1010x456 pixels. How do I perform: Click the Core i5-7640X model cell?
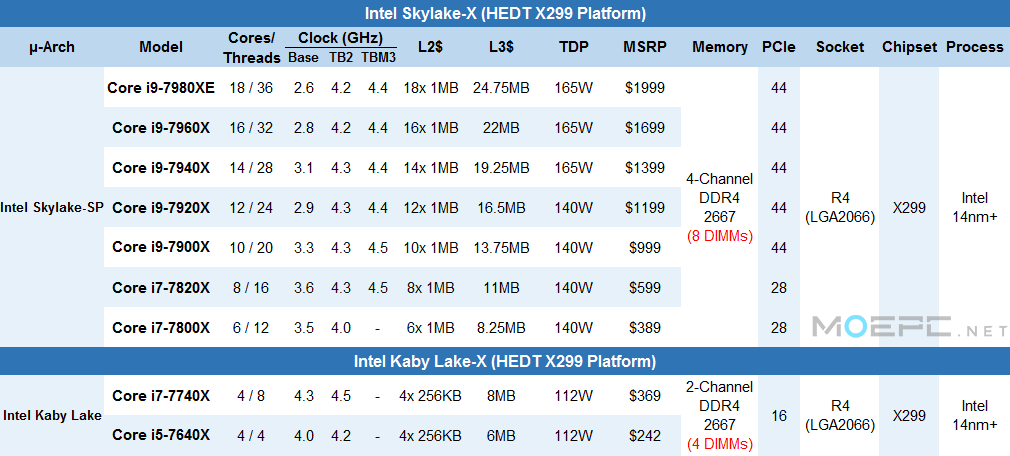click(x=161, y=435)
